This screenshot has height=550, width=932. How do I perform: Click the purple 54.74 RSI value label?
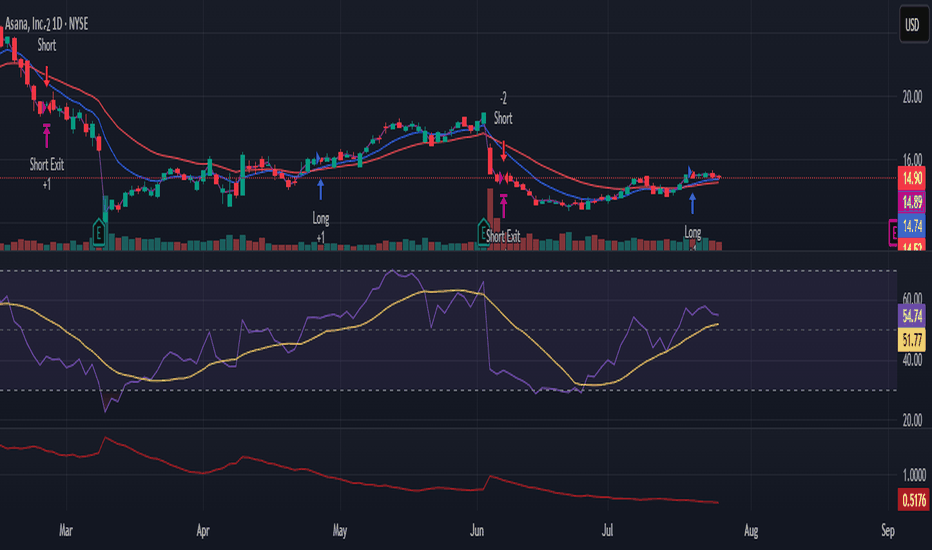[912, 316]
